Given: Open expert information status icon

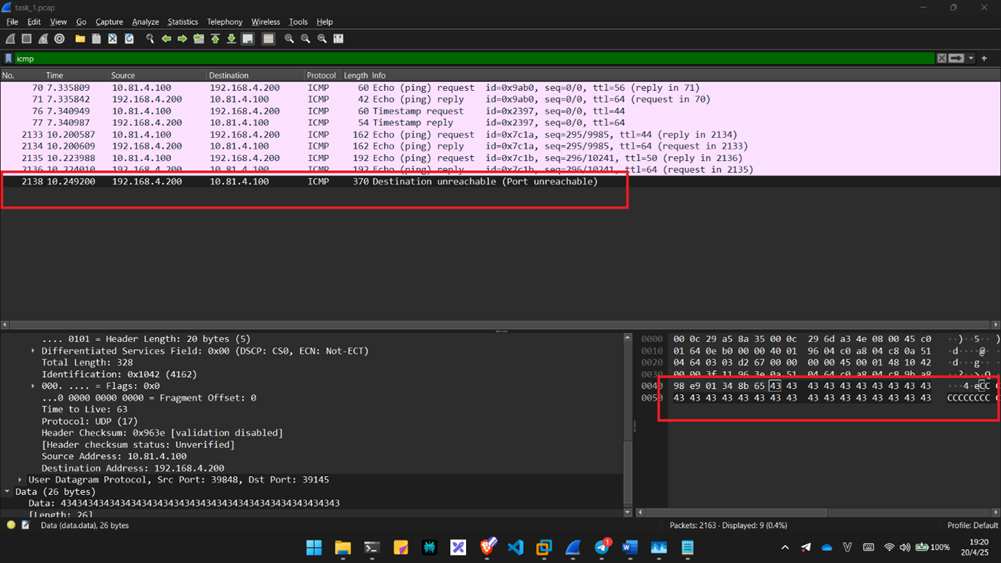Looking at the screenshot, I should [11, 525].
